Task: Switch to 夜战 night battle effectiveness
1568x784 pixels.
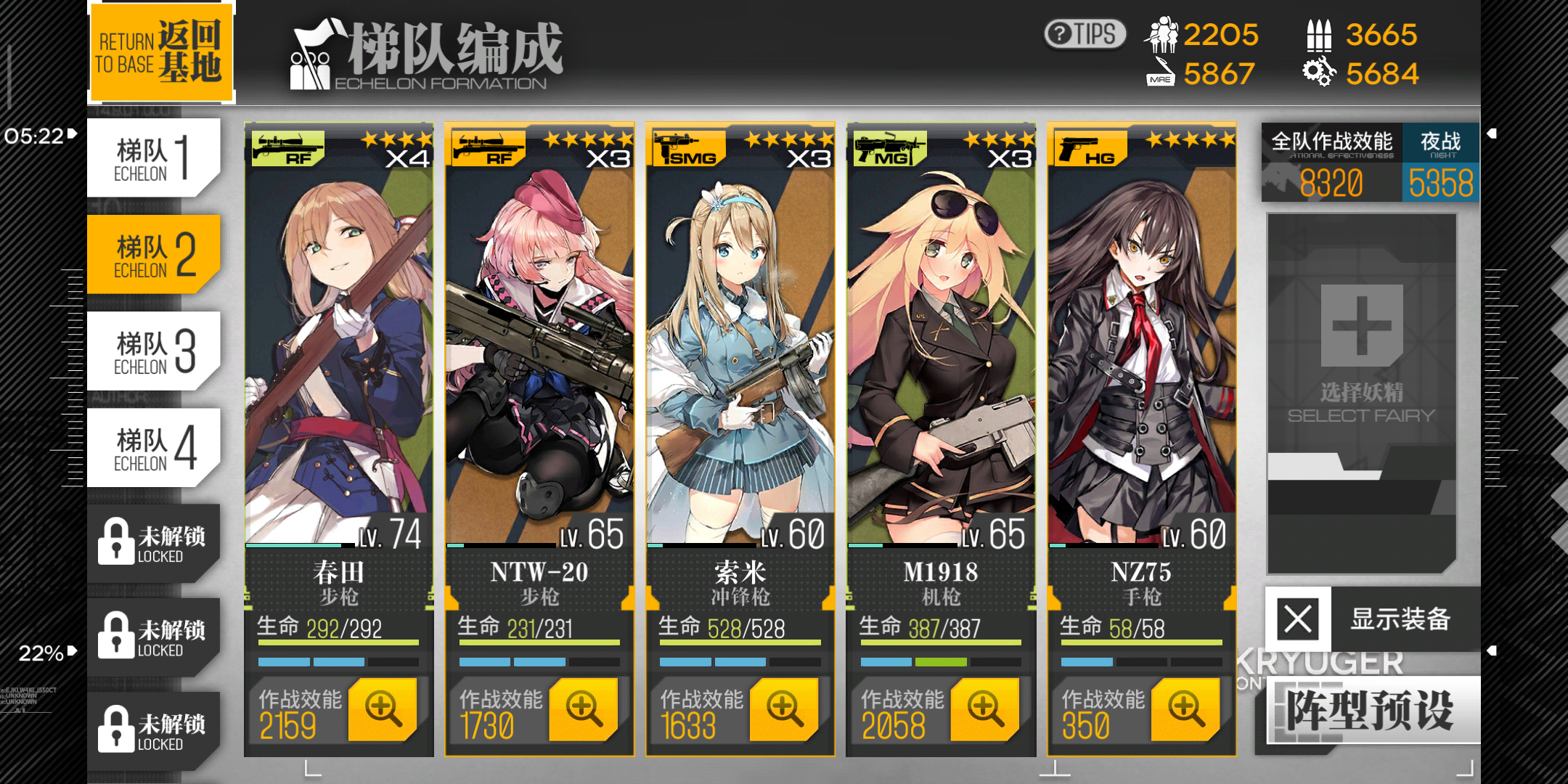Action: 1440,163
